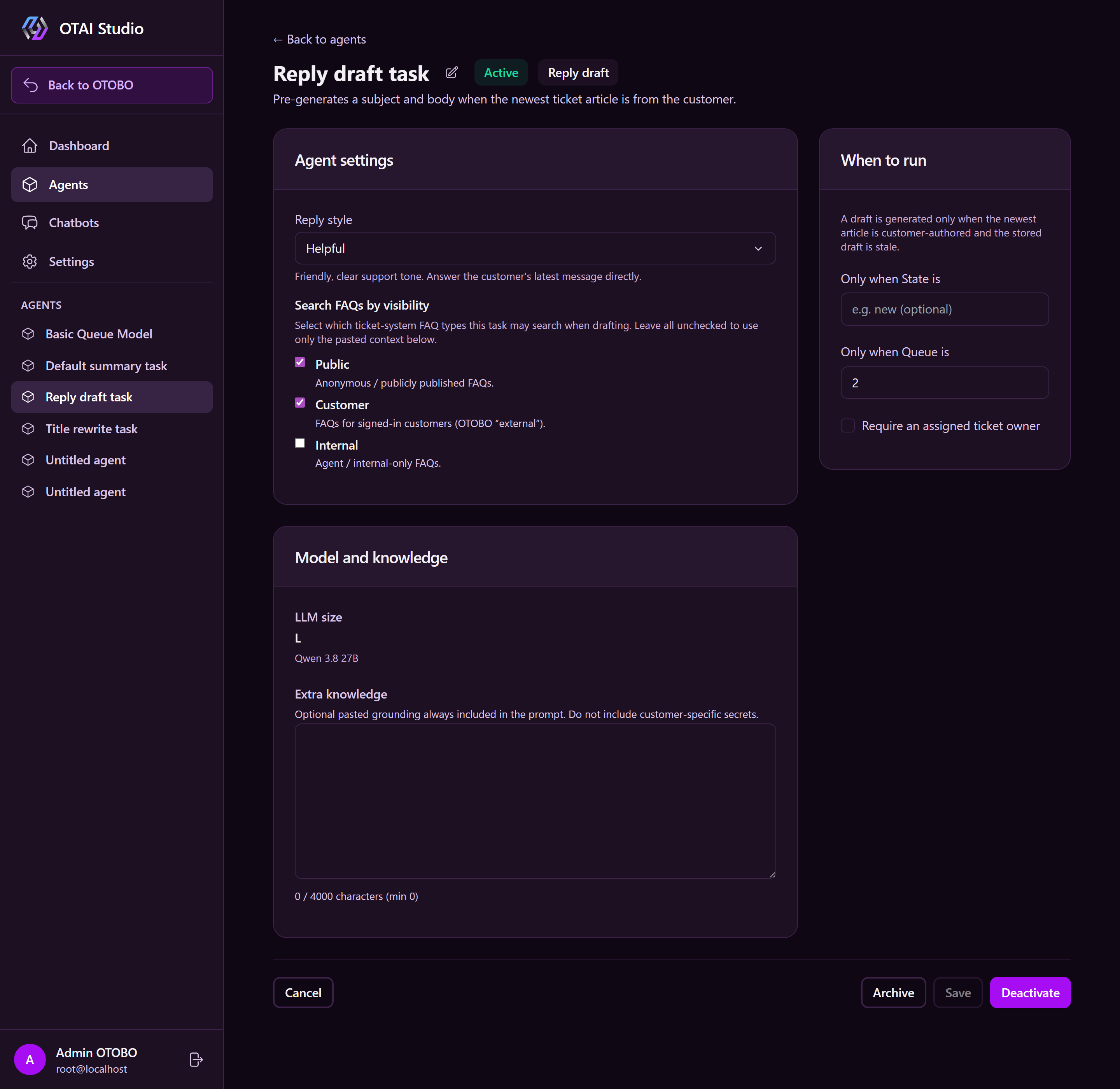
Task: Click the cube icon beside Basic Queue Model
Action: [x=28, y=334]
